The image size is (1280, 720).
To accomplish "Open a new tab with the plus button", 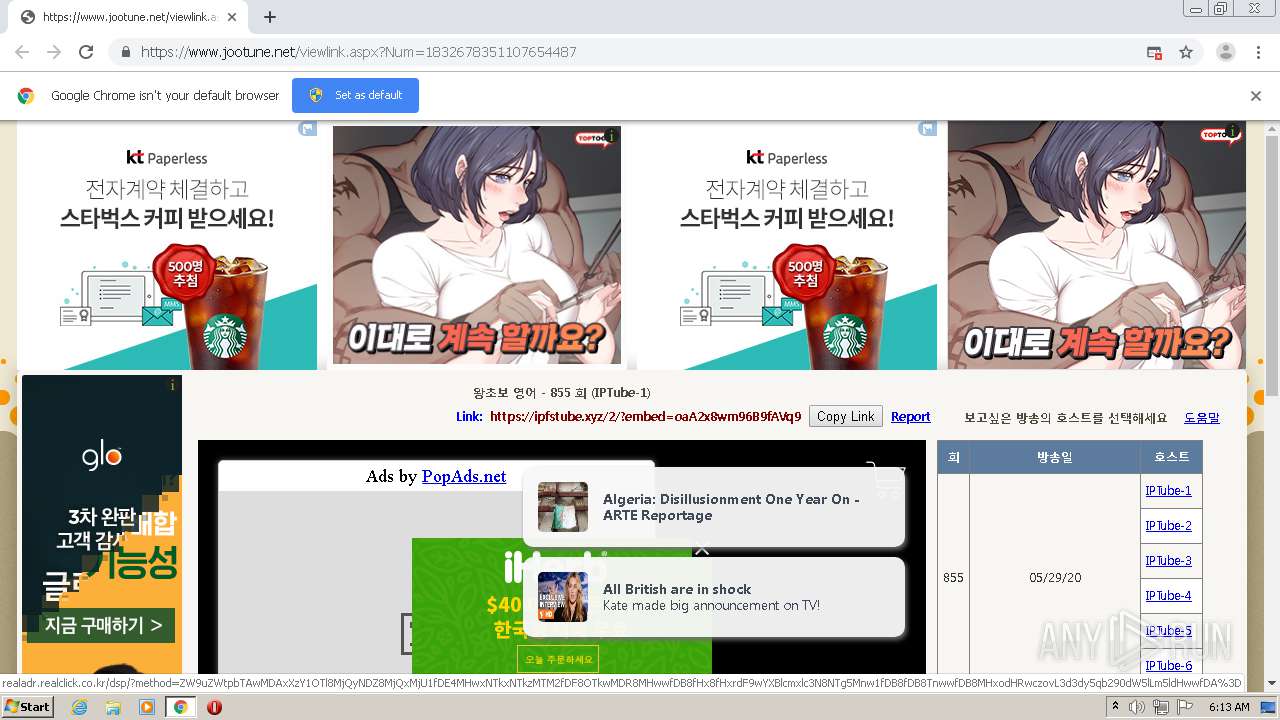I will pyautogui.click(x=270, y=17).
